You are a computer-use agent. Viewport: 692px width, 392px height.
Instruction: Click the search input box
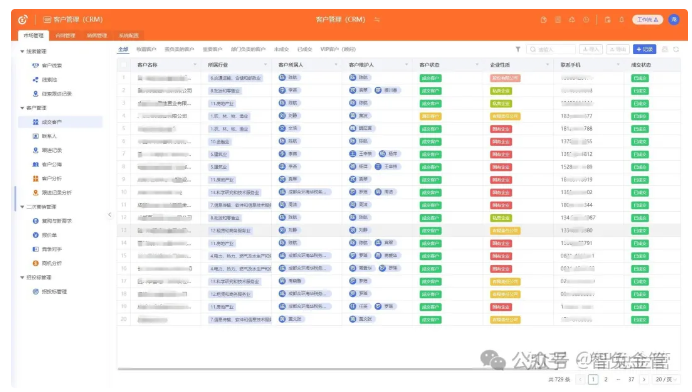point(551,49)
